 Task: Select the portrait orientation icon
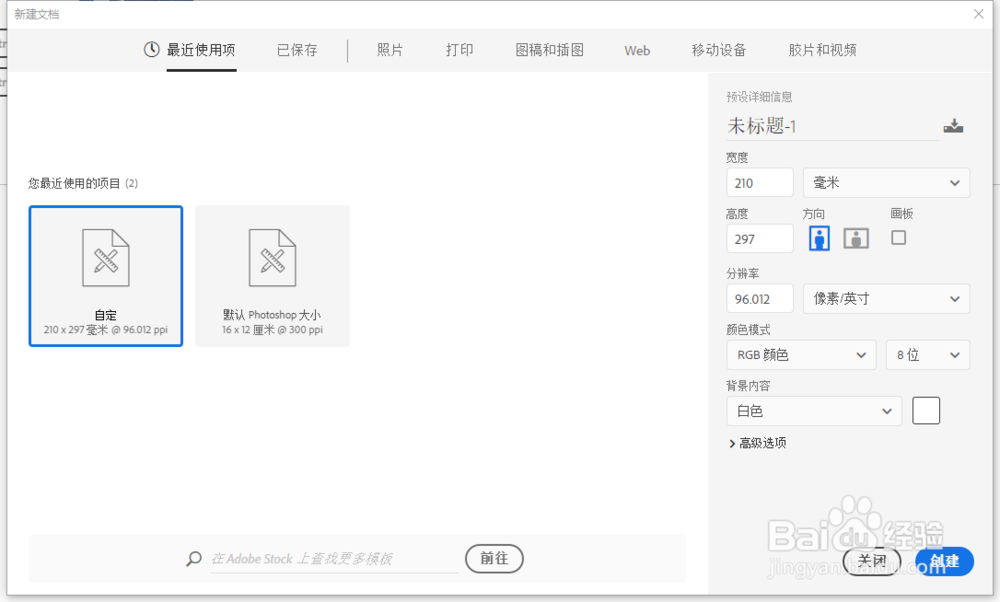[x=819, y=238]
